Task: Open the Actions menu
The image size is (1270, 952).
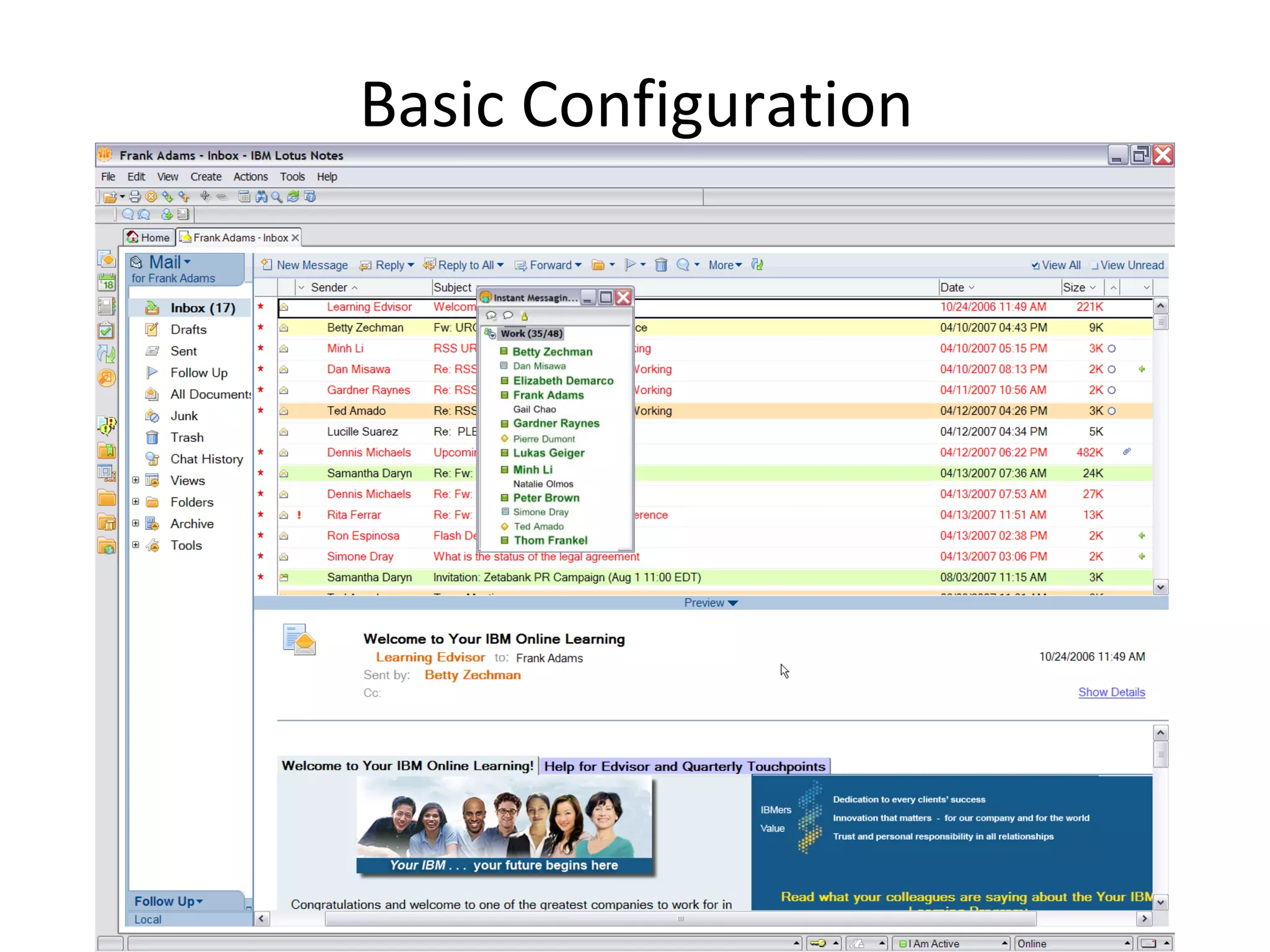Action: coord(250,177)
